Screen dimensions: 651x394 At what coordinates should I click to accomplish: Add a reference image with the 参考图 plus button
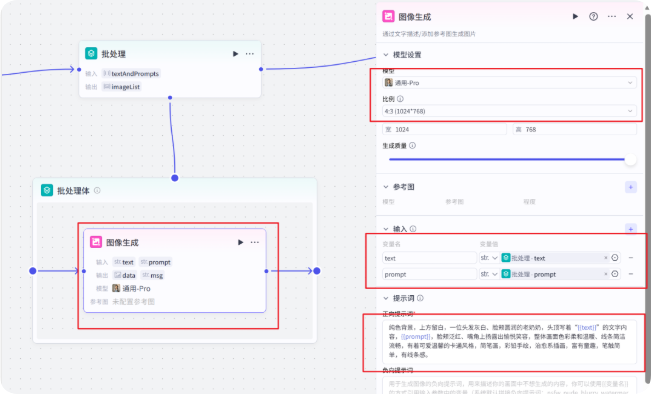631,187
